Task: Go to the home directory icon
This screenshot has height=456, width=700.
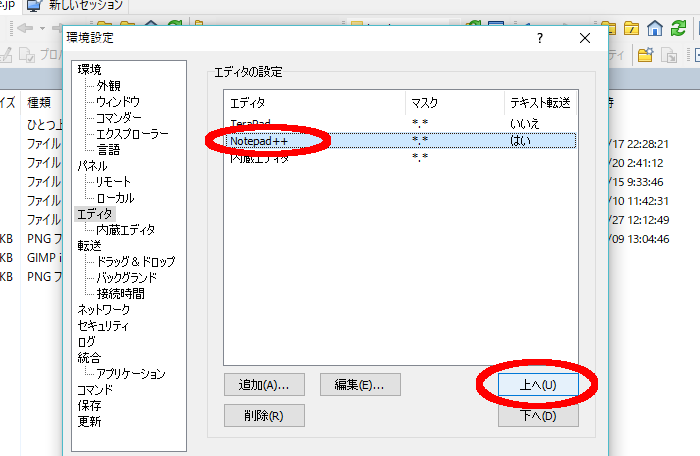Action: tap(655, 29)
